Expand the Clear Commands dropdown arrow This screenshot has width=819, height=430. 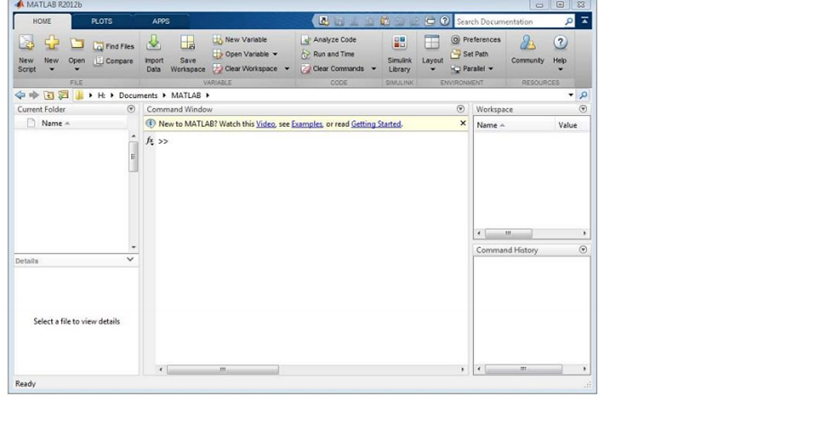373,69
